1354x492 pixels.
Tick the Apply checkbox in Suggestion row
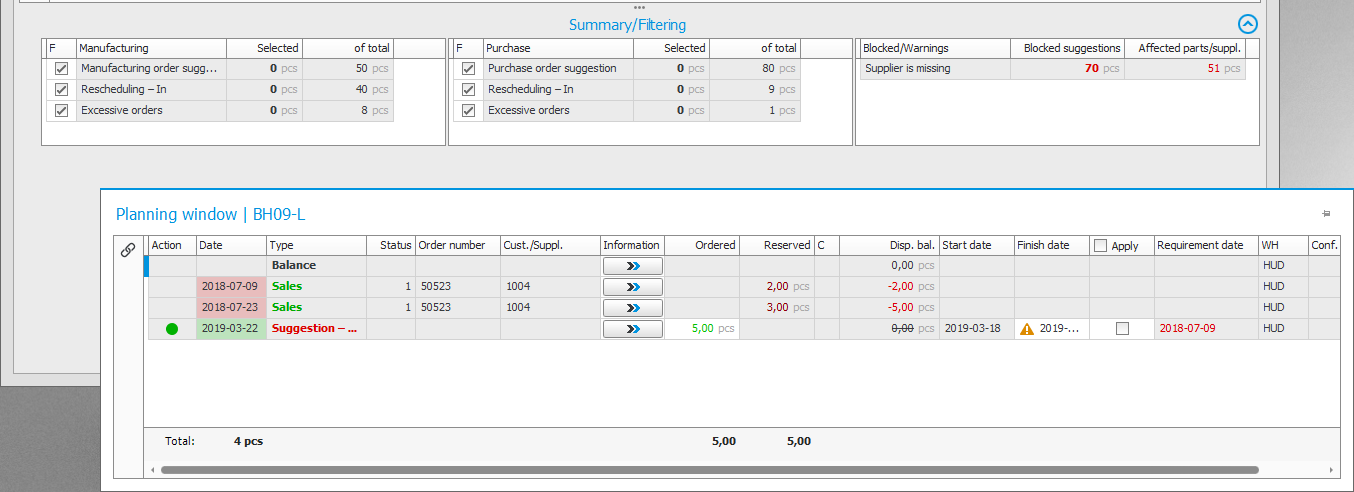[x=1122, y=329]
